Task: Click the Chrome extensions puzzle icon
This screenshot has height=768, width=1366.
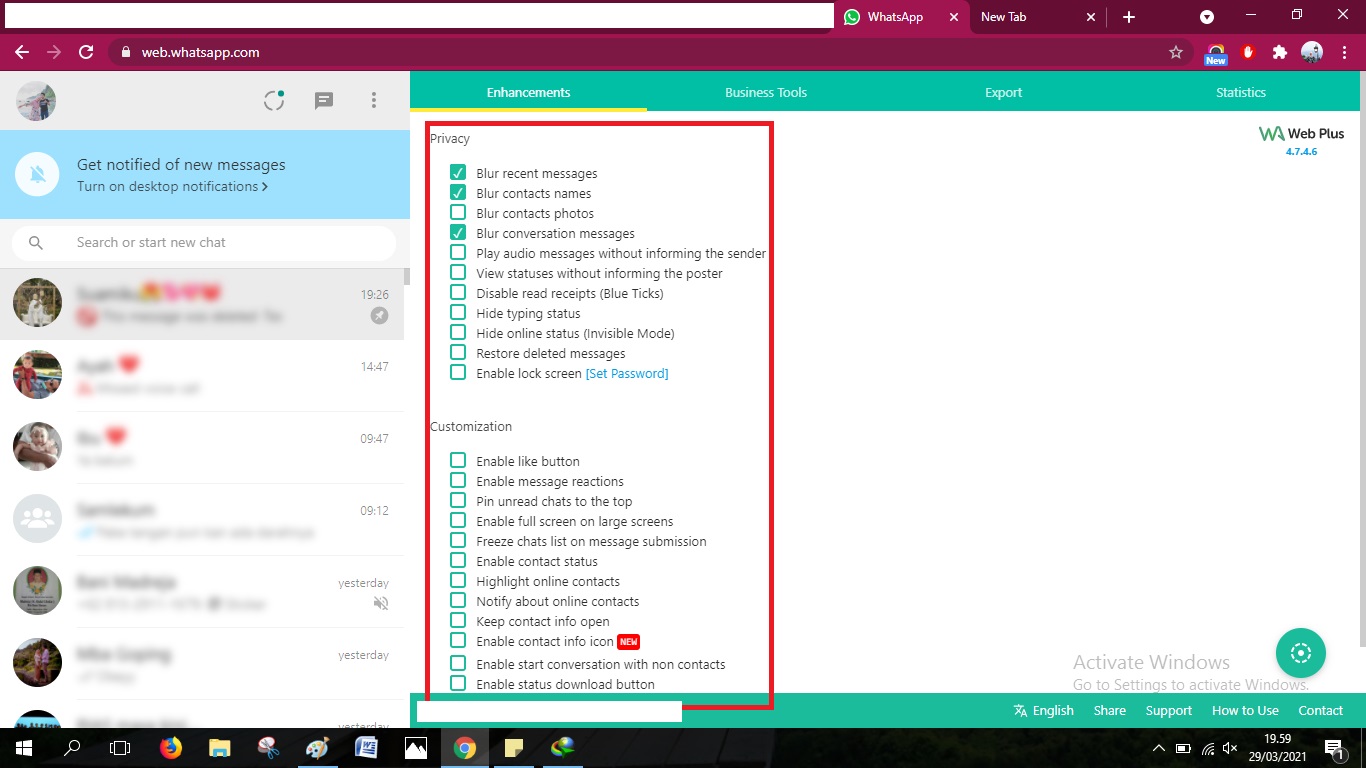Action: pos(1279,52)
